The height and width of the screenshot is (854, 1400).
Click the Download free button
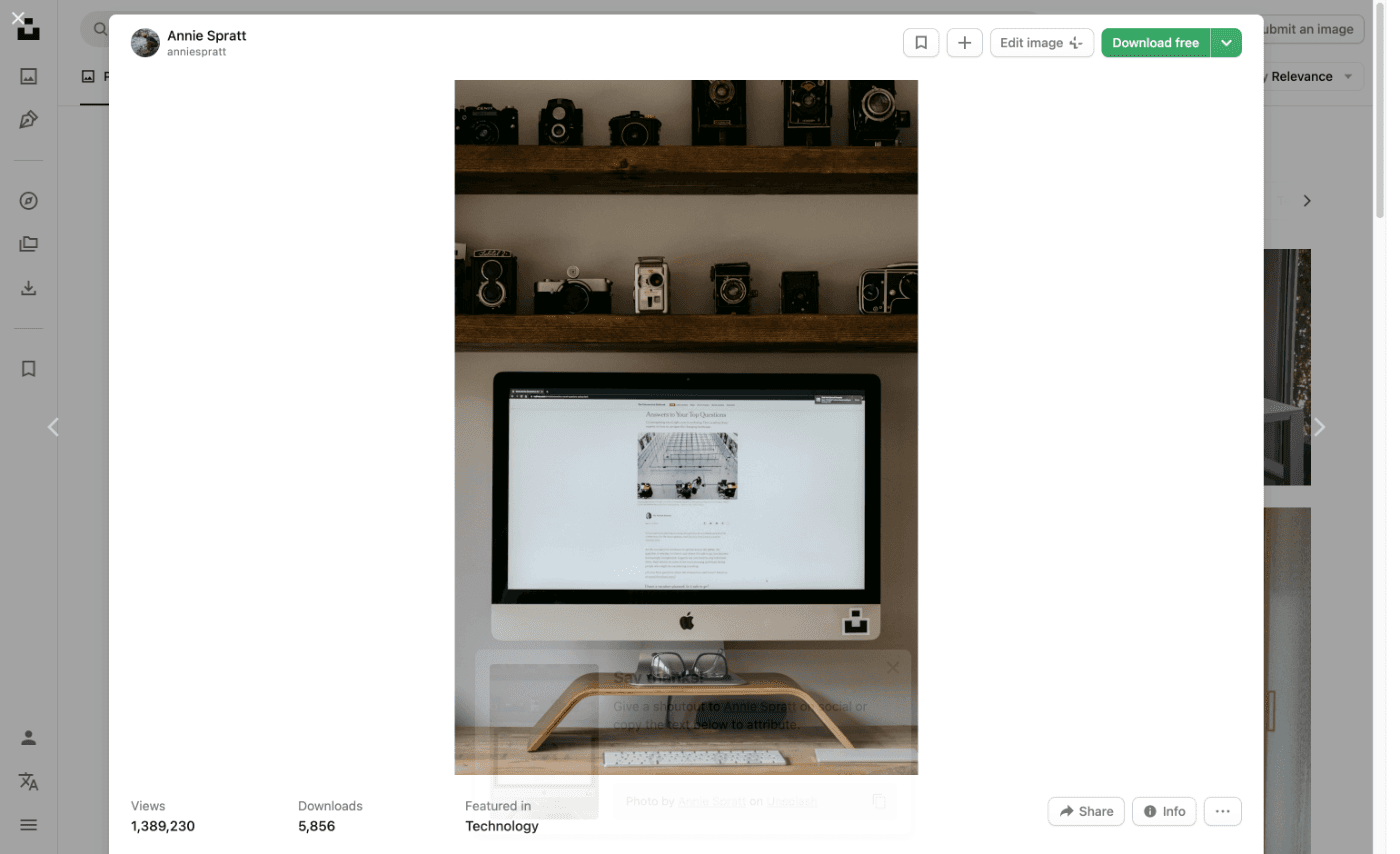1155,43
